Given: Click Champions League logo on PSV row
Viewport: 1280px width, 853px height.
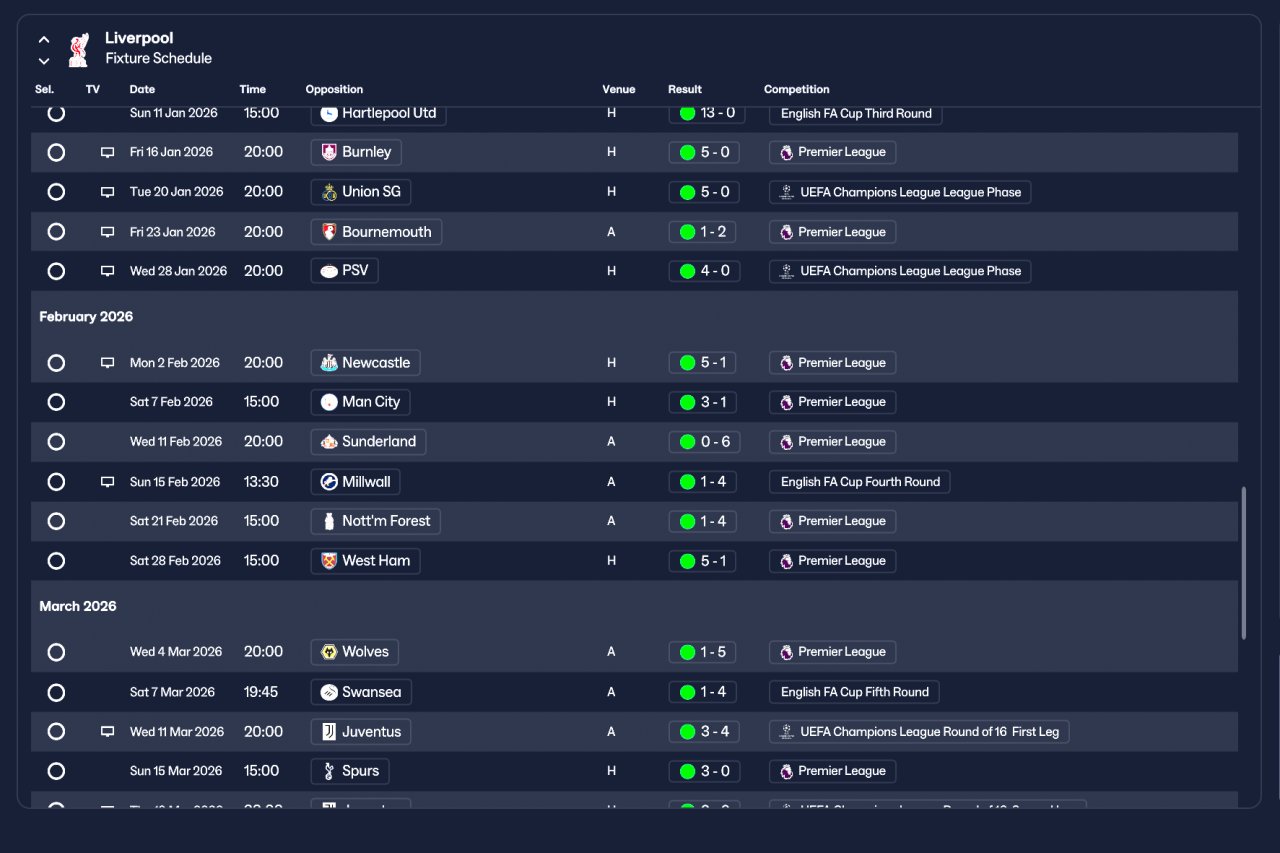Looking at the screenshot, I should 787,271.
